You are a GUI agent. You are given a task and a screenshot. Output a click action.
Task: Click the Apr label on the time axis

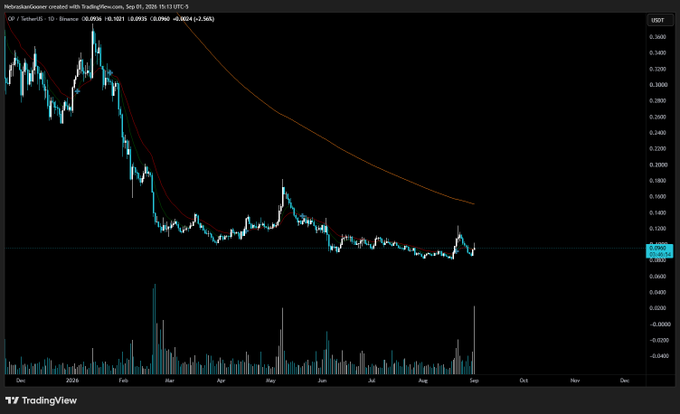click(221, 381)
